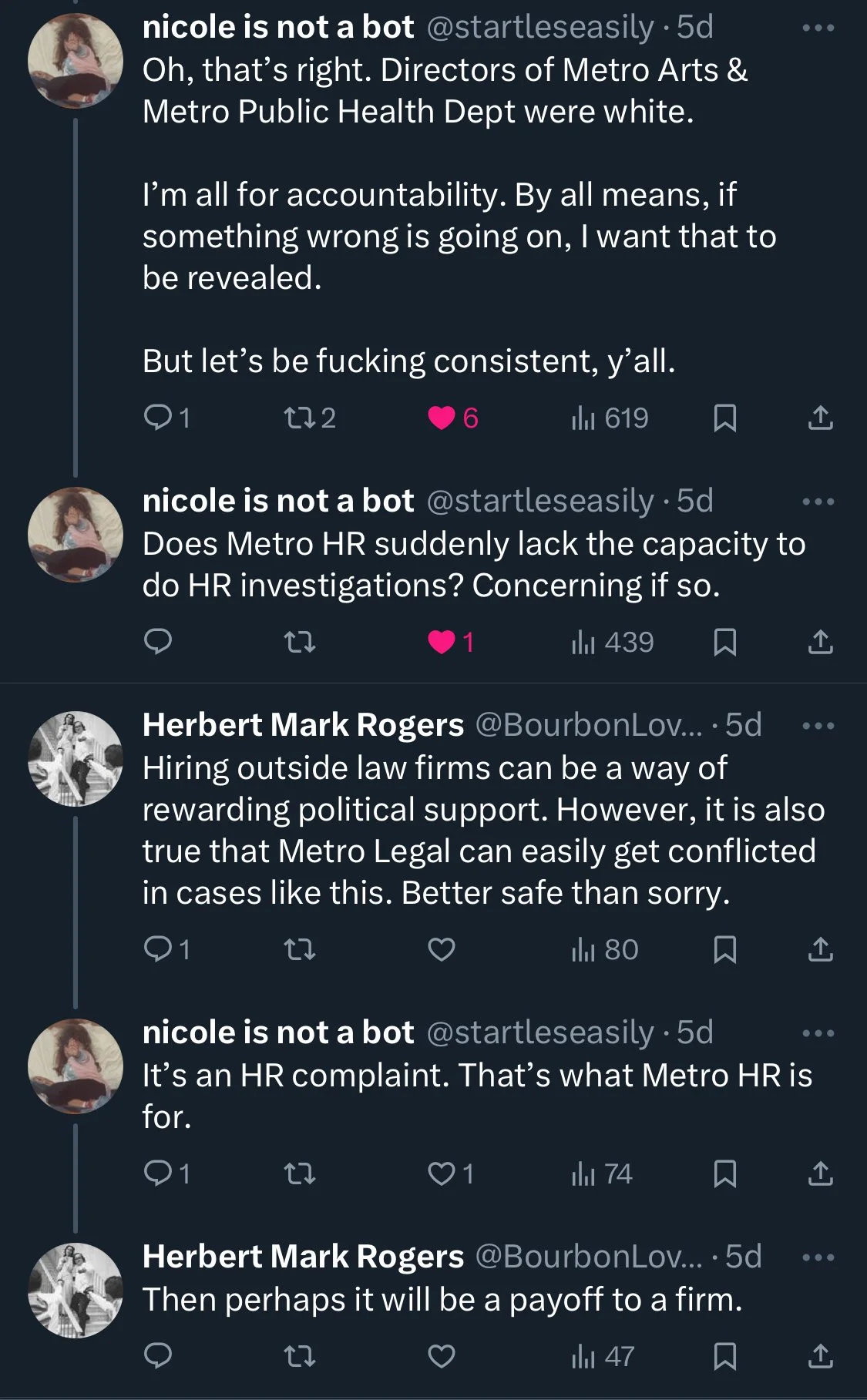Bookmark the 'Does Metro HR suddenly lack' tweet
The height and width of the screenshot is (1400, 867).
(724, 642)
